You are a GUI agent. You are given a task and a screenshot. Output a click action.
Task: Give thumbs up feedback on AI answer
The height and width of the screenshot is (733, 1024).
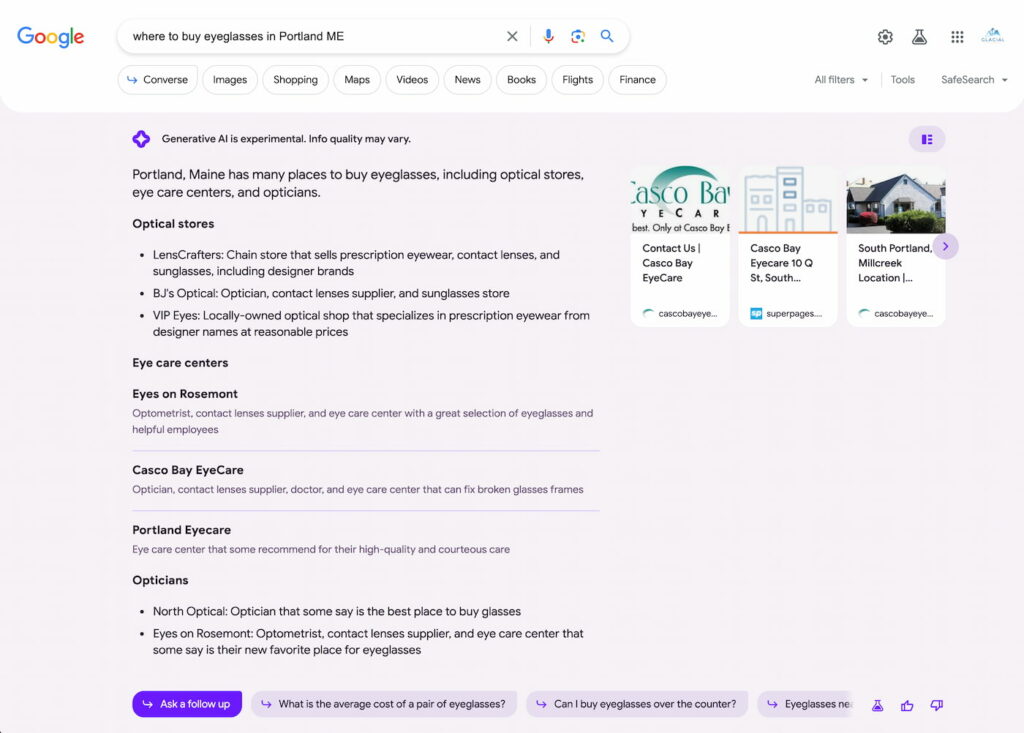[907, 705]
